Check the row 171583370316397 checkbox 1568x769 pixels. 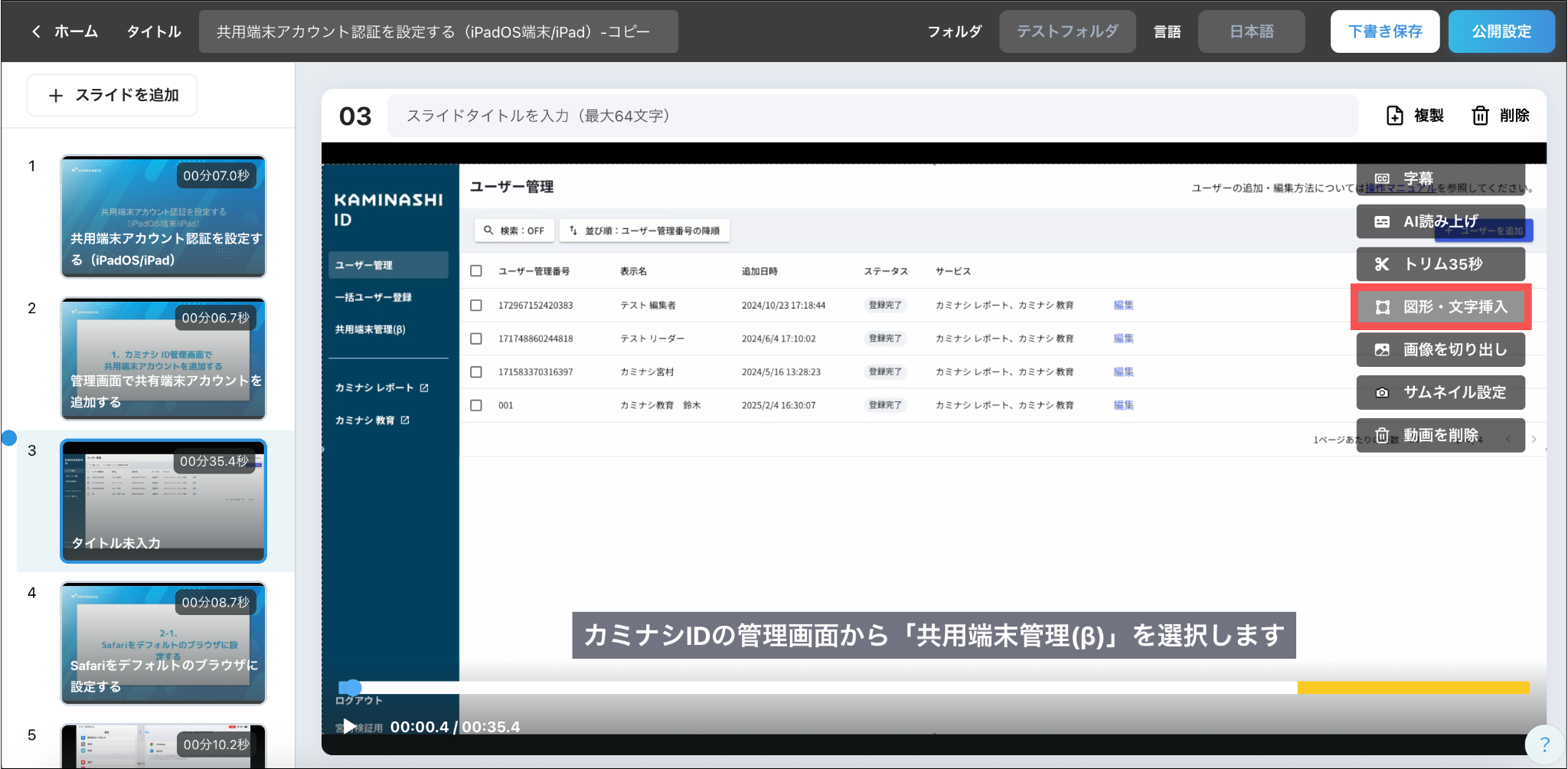pos(476,372)
